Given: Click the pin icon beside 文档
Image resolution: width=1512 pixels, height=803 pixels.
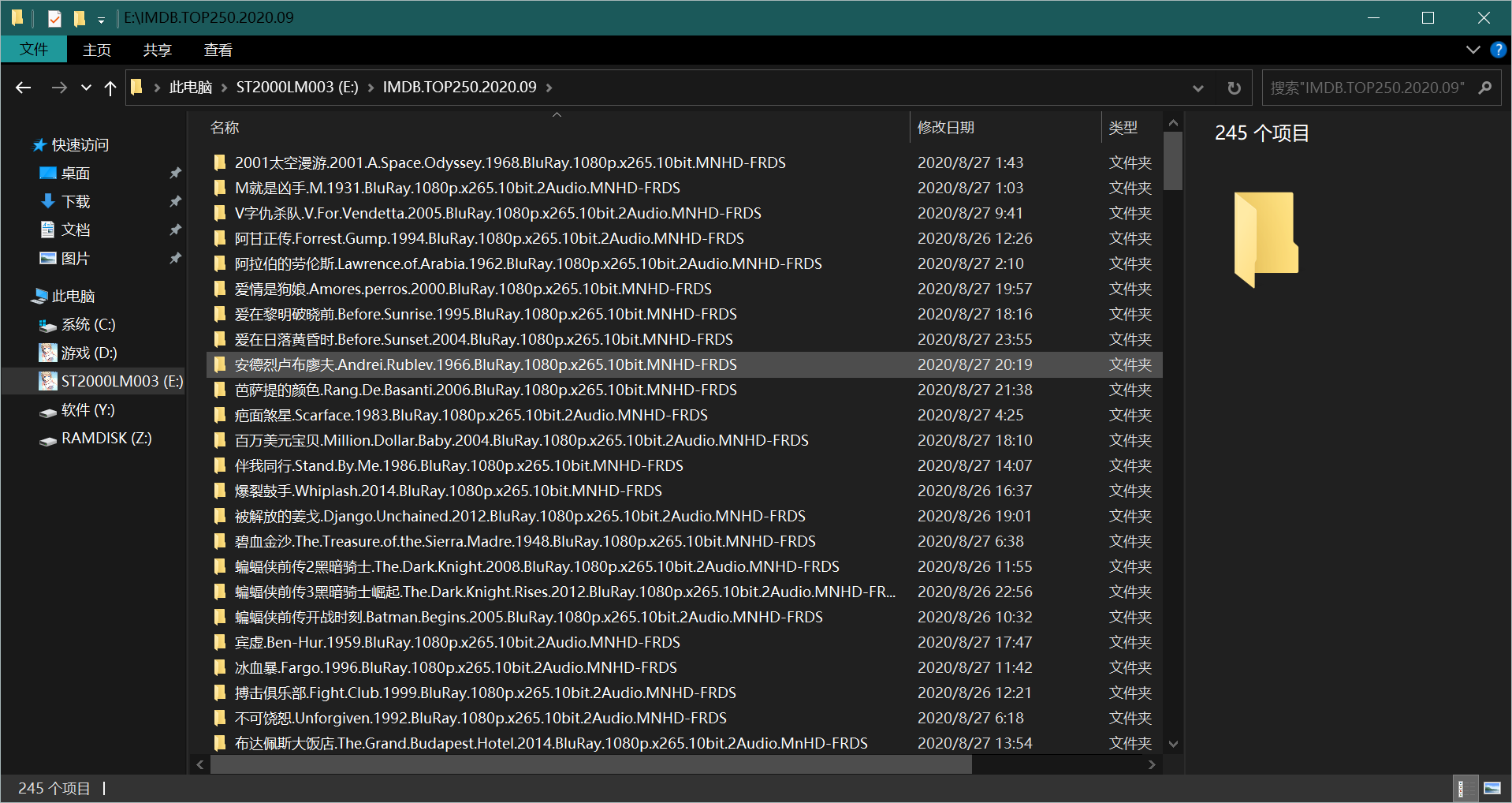Looking at the screenshot, I should click(175, 230).
